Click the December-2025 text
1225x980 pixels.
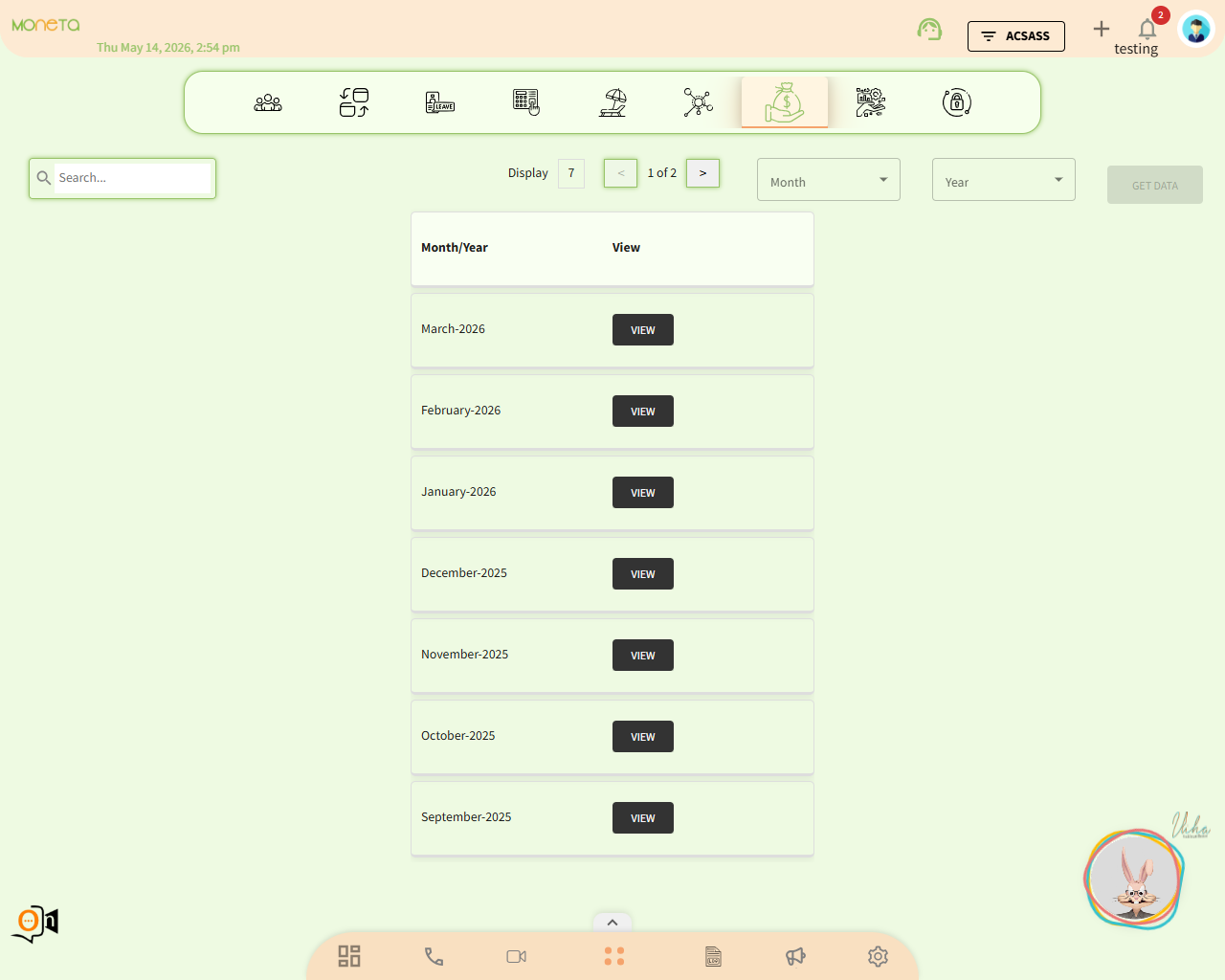464,573
